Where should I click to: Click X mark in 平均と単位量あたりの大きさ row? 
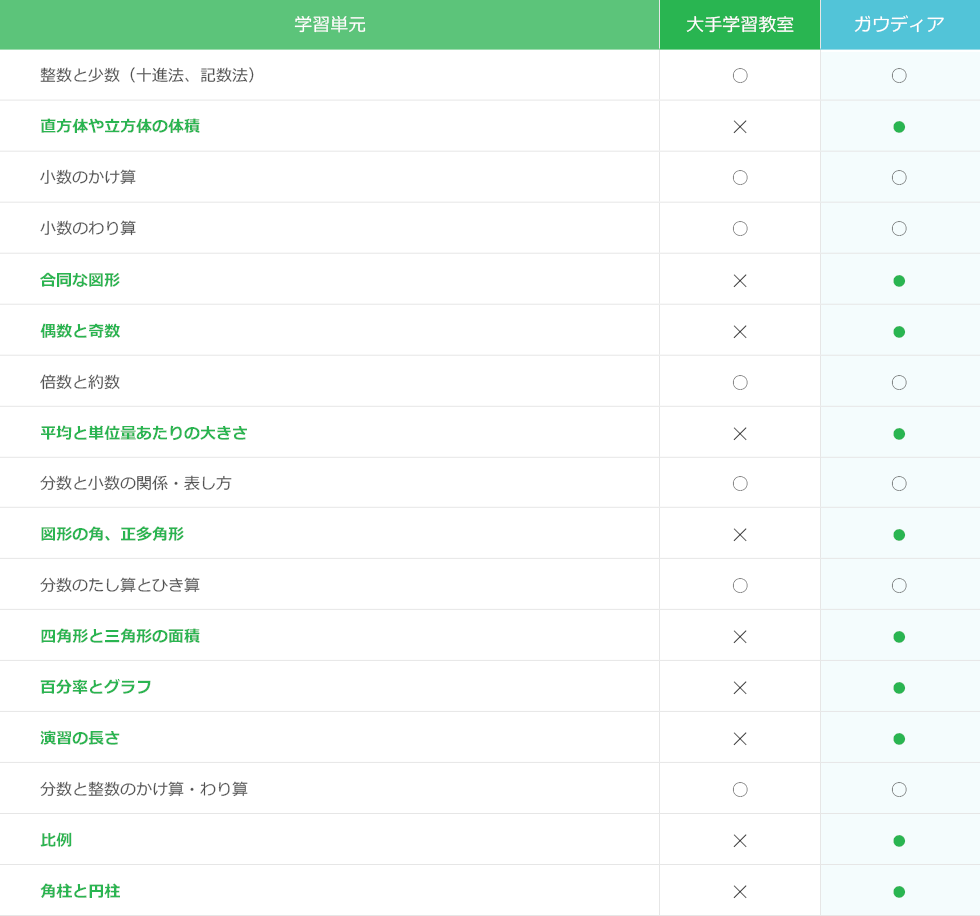coord(740,434)
